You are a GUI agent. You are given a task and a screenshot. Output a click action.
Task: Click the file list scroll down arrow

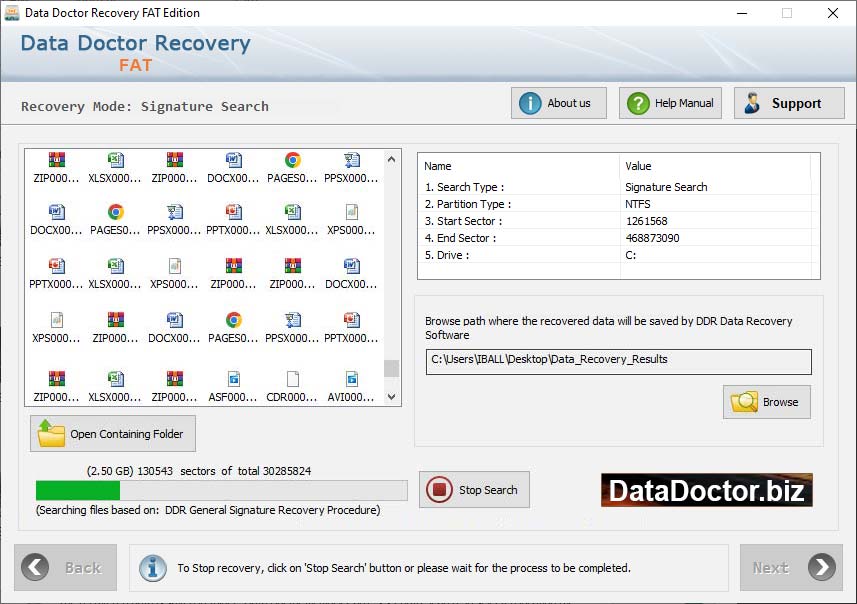392,397
